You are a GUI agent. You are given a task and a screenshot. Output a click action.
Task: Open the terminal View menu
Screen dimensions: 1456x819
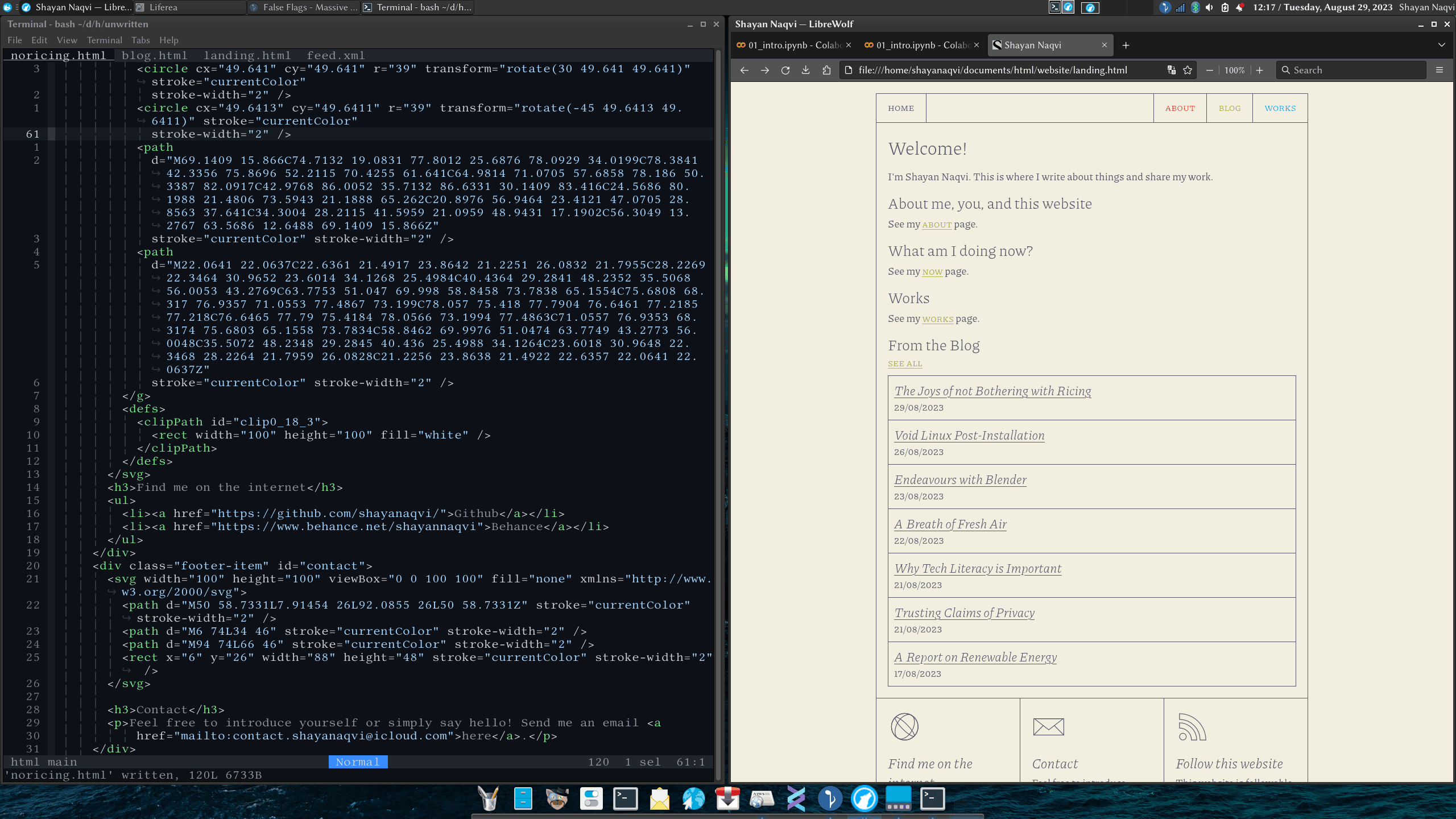click(67, 40)
